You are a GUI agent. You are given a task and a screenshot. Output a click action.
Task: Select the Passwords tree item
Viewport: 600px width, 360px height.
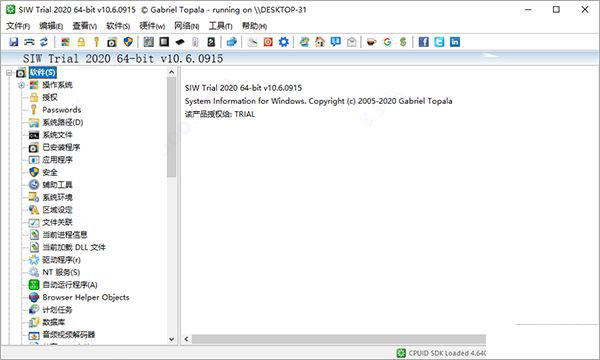click(x=62, y=110)
